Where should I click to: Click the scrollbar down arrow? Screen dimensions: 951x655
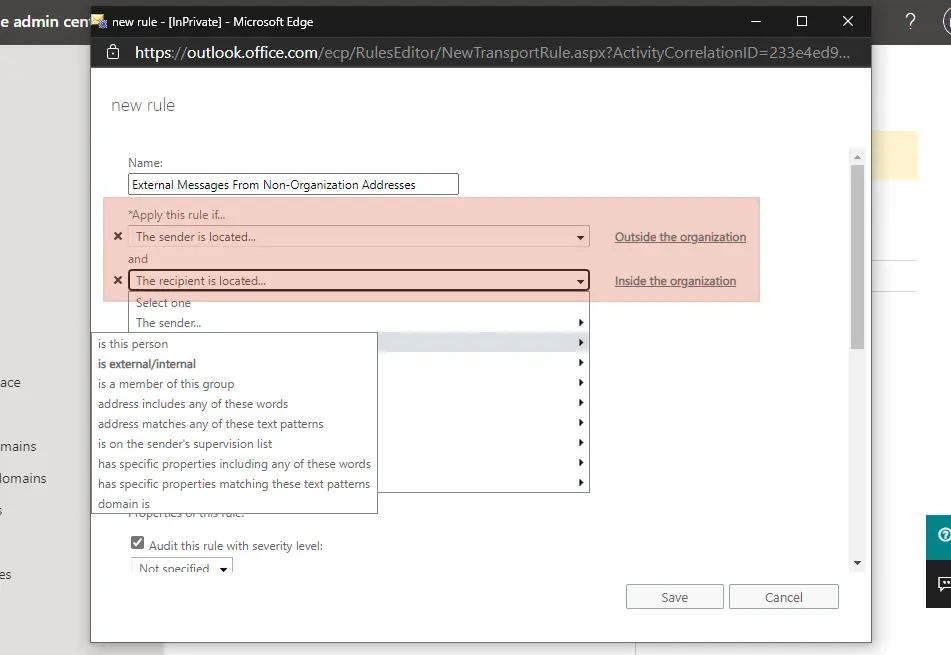click(x=857, y=563)
